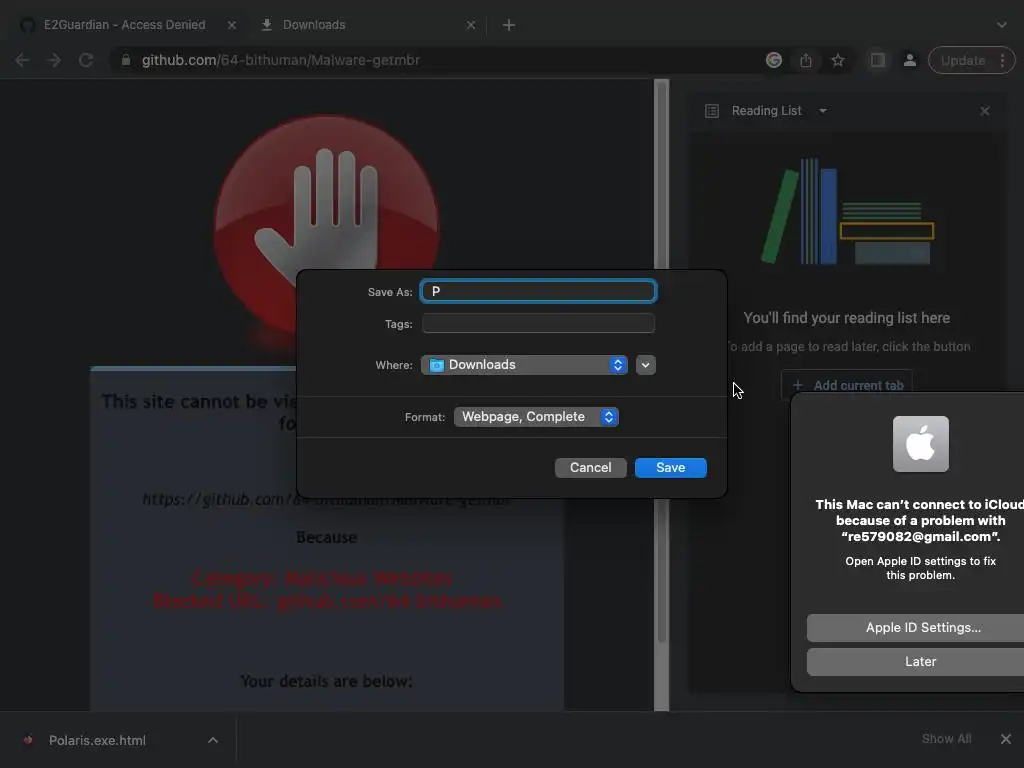Click the Google account icon in address bar
The width and height of the screenshot is (1024, 768).
[774, 60]
